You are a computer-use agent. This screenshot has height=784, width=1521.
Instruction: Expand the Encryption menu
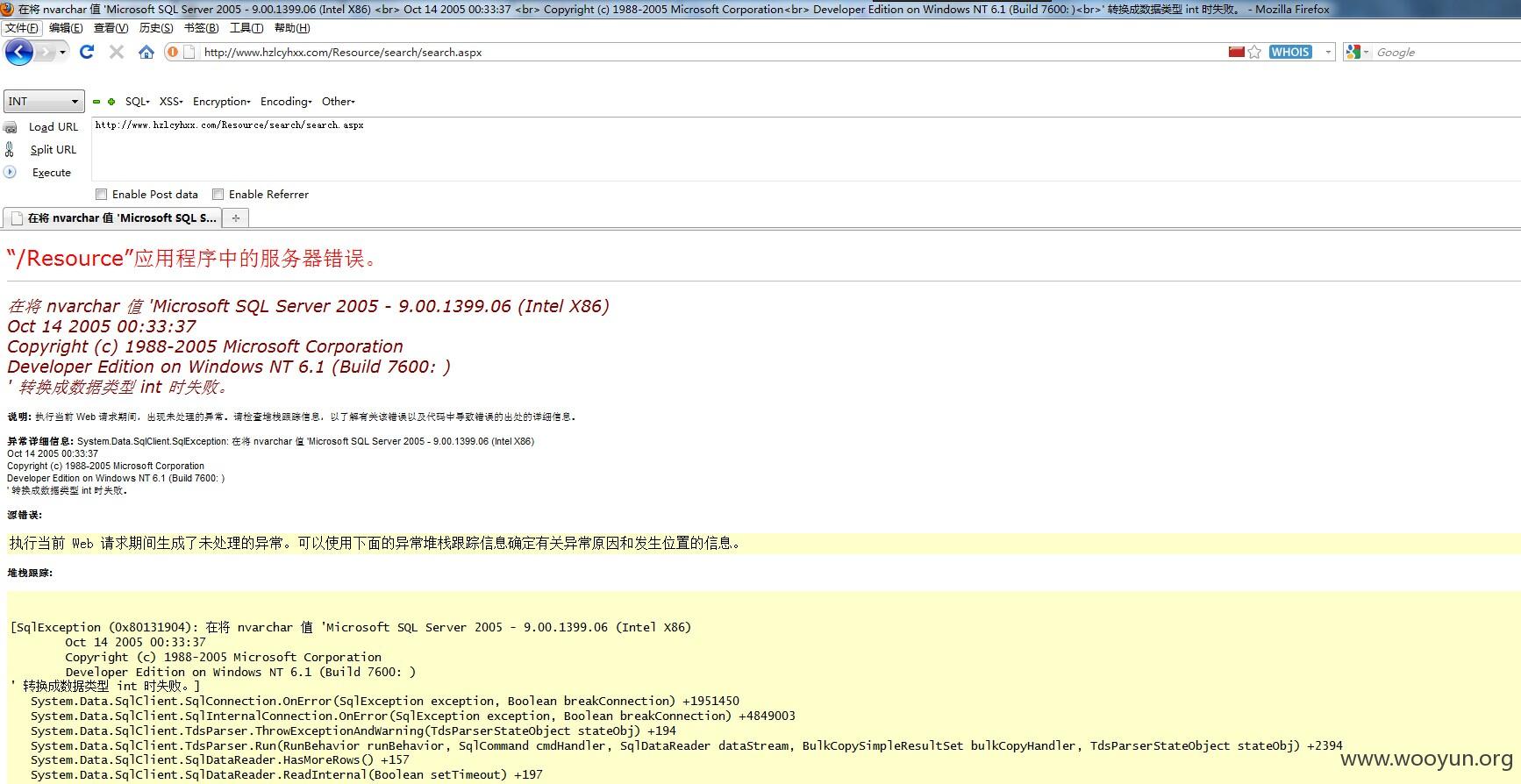point(221,102)
